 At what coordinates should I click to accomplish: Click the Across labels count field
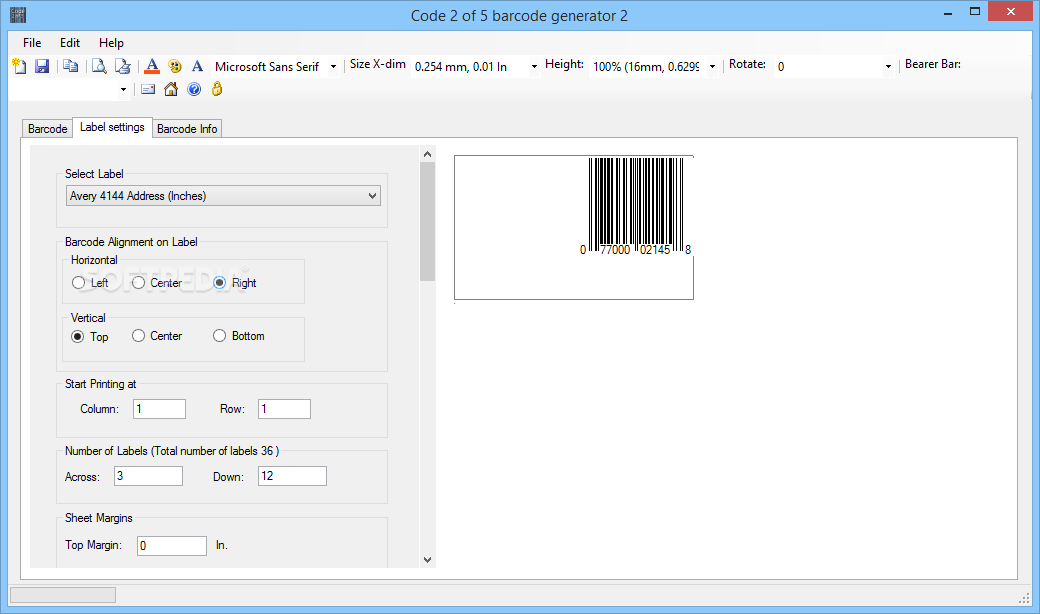click(149, 476)
